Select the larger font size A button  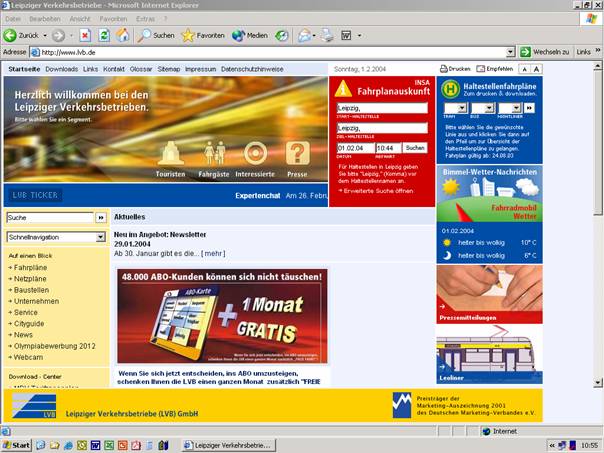point(536,69)
